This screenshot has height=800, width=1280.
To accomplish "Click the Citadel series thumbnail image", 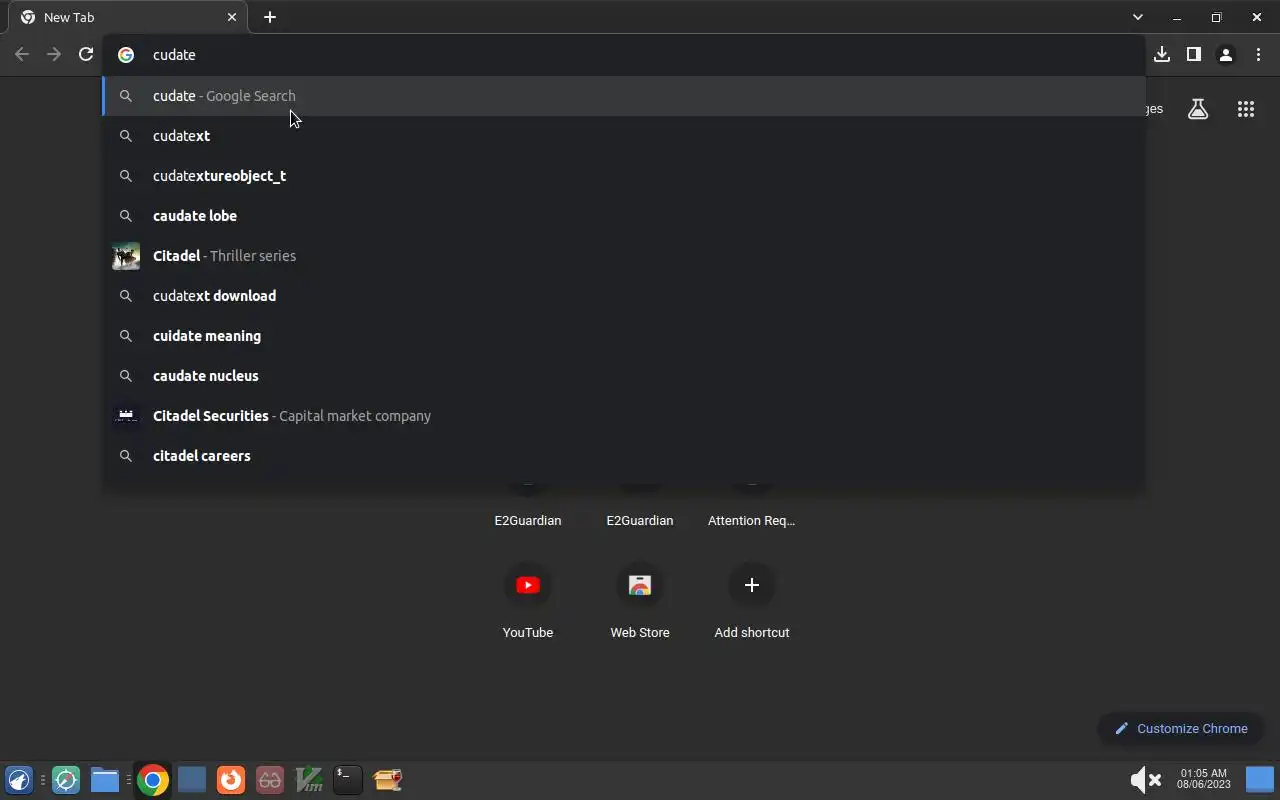I will 126,256.
